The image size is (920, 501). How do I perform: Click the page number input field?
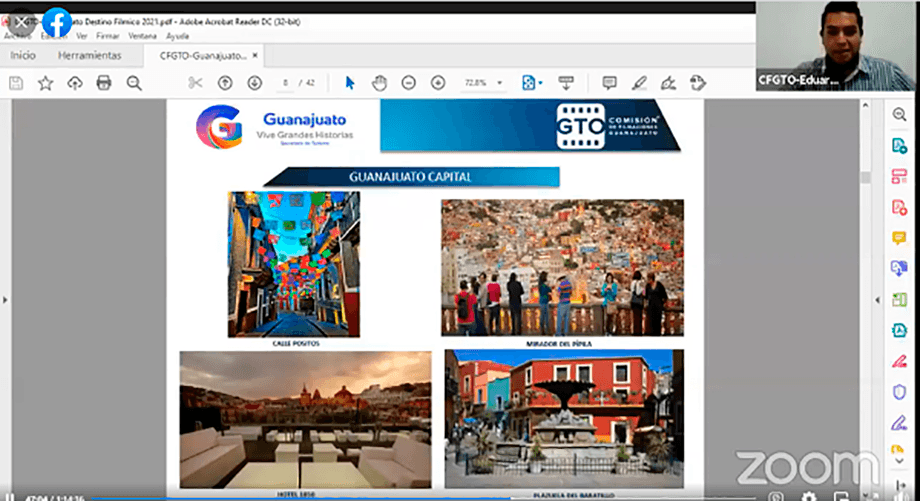(x=286, y=83)
